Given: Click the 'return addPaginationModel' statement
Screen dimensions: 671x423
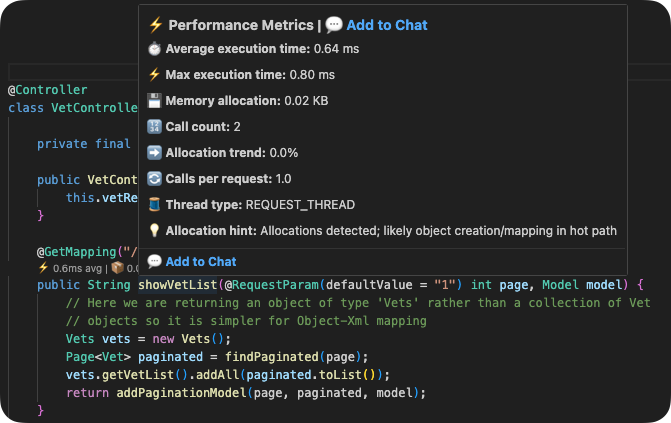Looking at the screenshot, I should click(x=246, y=393).
